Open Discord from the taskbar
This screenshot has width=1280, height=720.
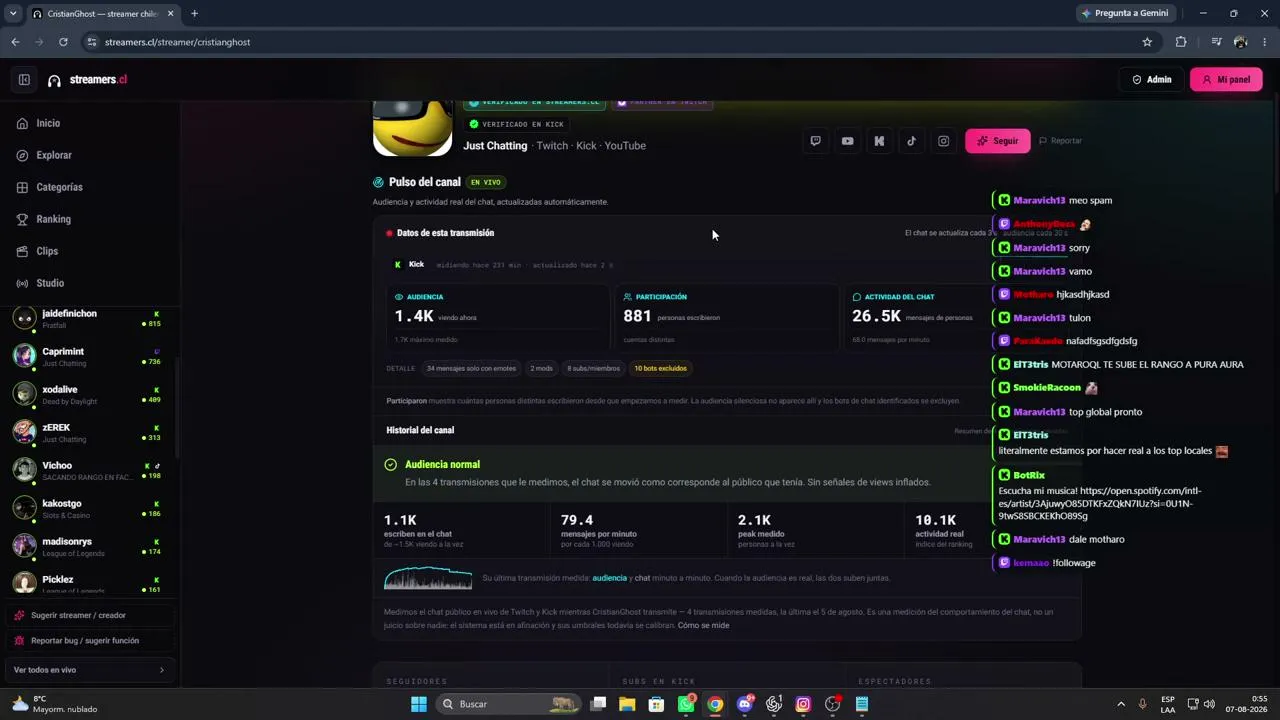(745, 704)
